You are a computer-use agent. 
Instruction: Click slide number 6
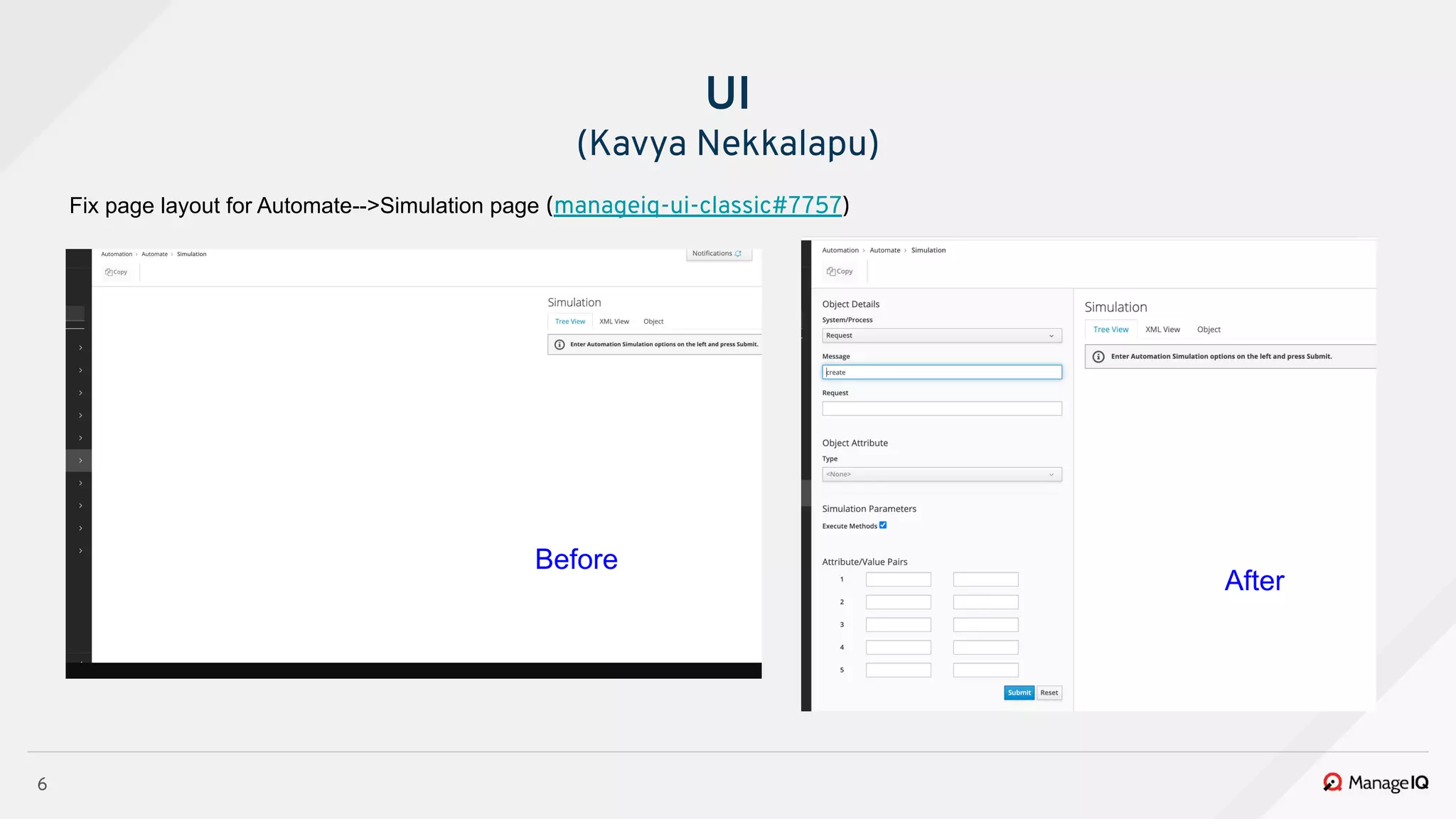tap(42, 784)
